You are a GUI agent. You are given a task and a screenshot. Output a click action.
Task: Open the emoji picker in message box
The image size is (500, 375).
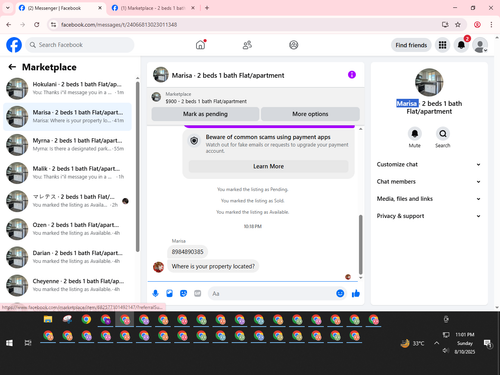click(x=340, y=293)
